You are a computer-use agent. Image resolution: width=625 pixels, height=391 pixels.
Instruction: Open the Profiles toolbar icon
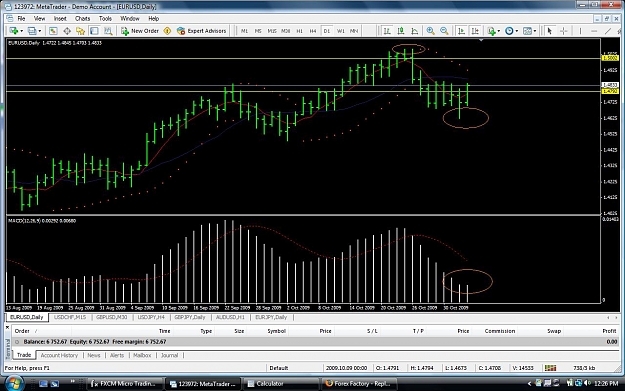32,31
